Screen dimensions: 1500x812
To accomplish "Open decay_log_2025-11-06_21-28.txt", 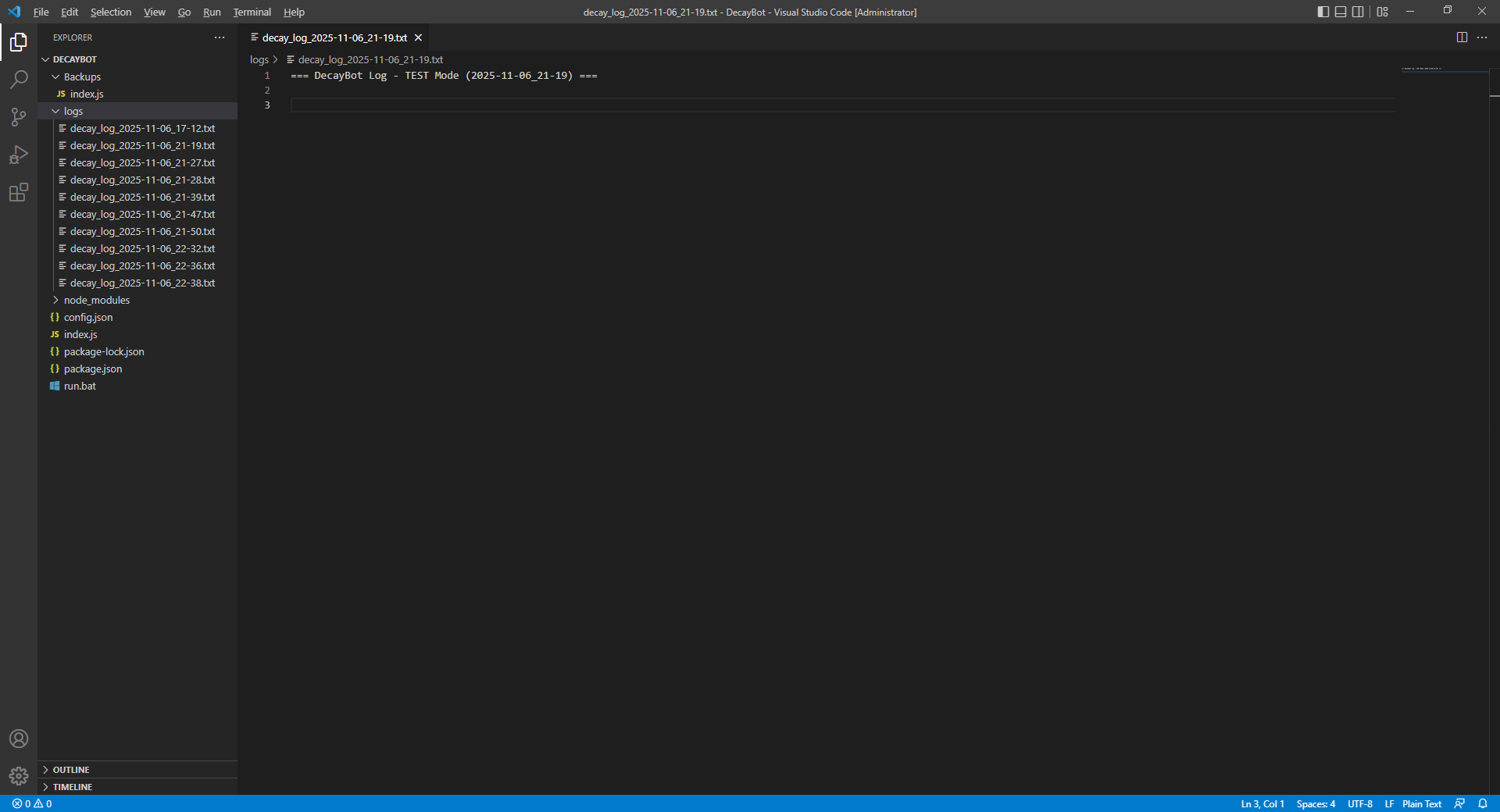I will [x=137, y=180].
